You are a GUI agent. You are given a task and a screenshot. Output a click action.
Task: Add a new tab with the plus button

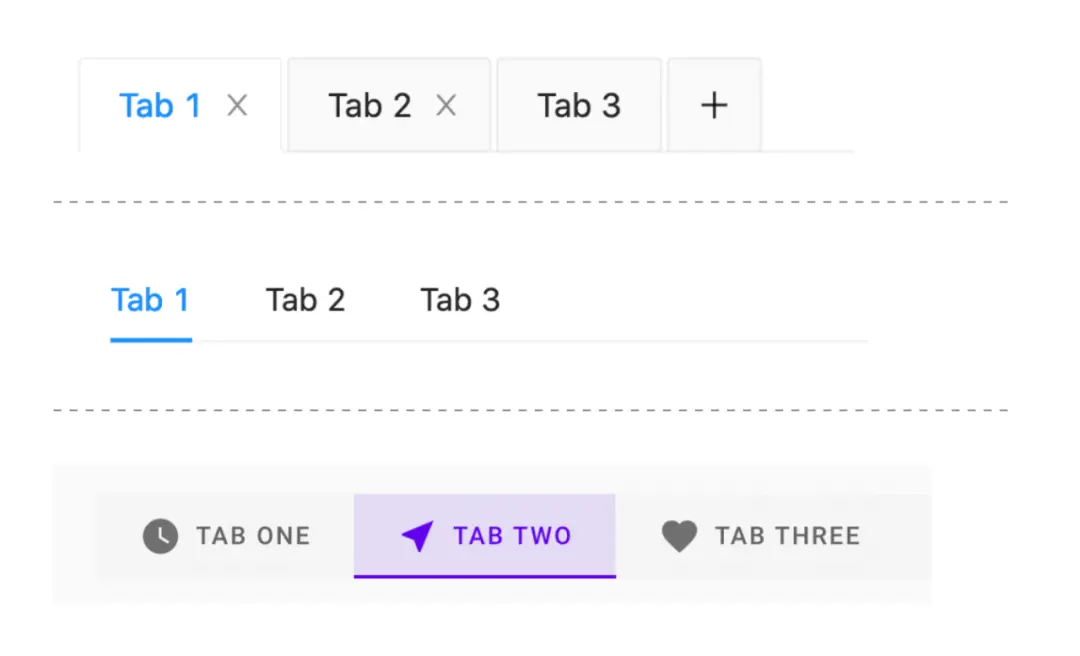point(714,105)
